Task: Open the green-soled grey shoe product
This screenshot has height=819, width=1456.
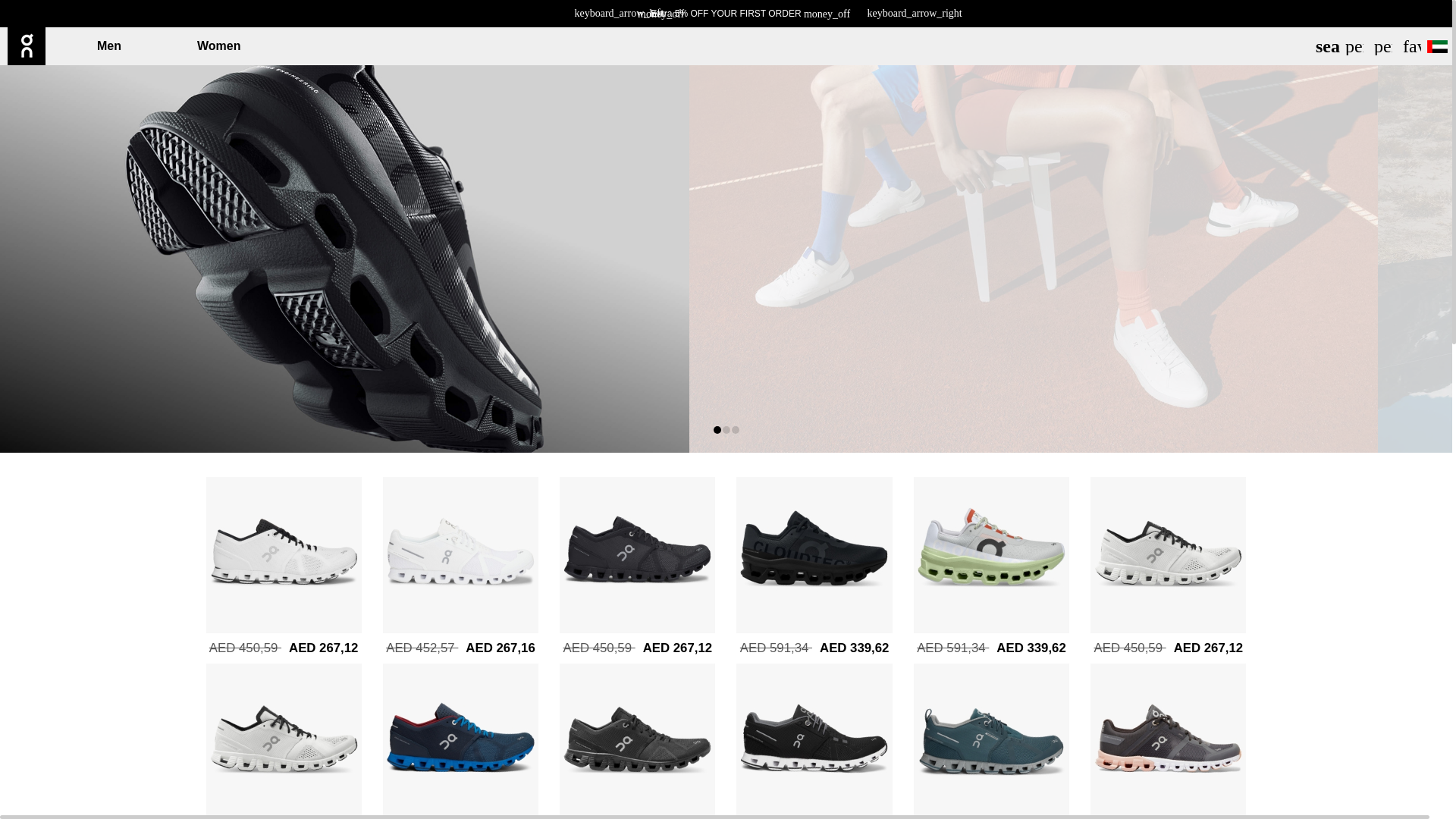Action: (991, 555)
